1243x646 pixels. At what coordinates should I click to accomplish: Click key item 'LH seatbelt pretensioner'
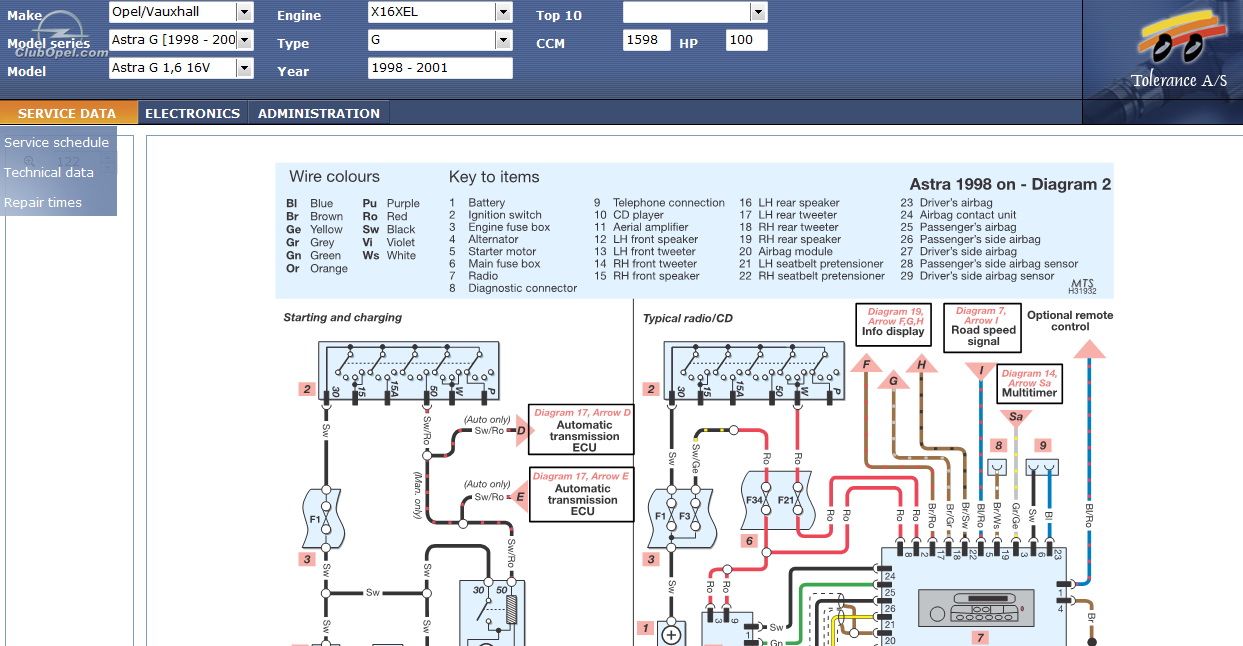pyautogui.click(x=822, y=264)
